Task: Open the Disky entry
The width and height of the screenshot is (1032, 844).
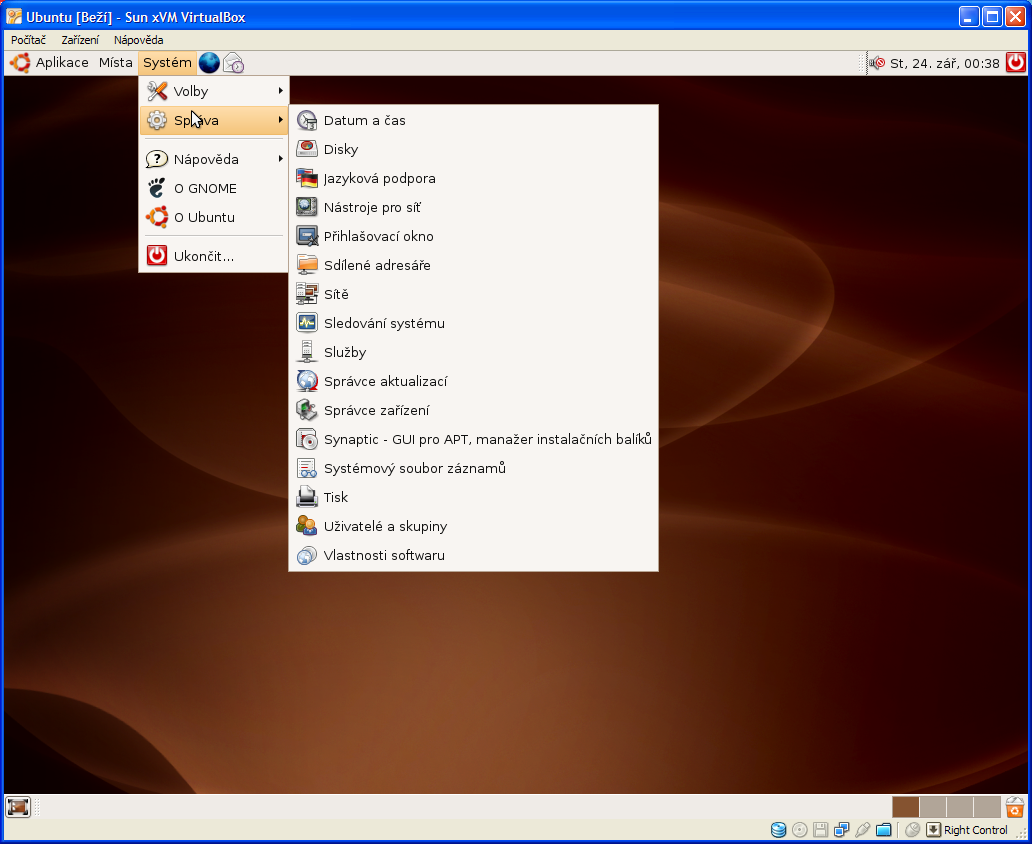Action: pos(473,149)
